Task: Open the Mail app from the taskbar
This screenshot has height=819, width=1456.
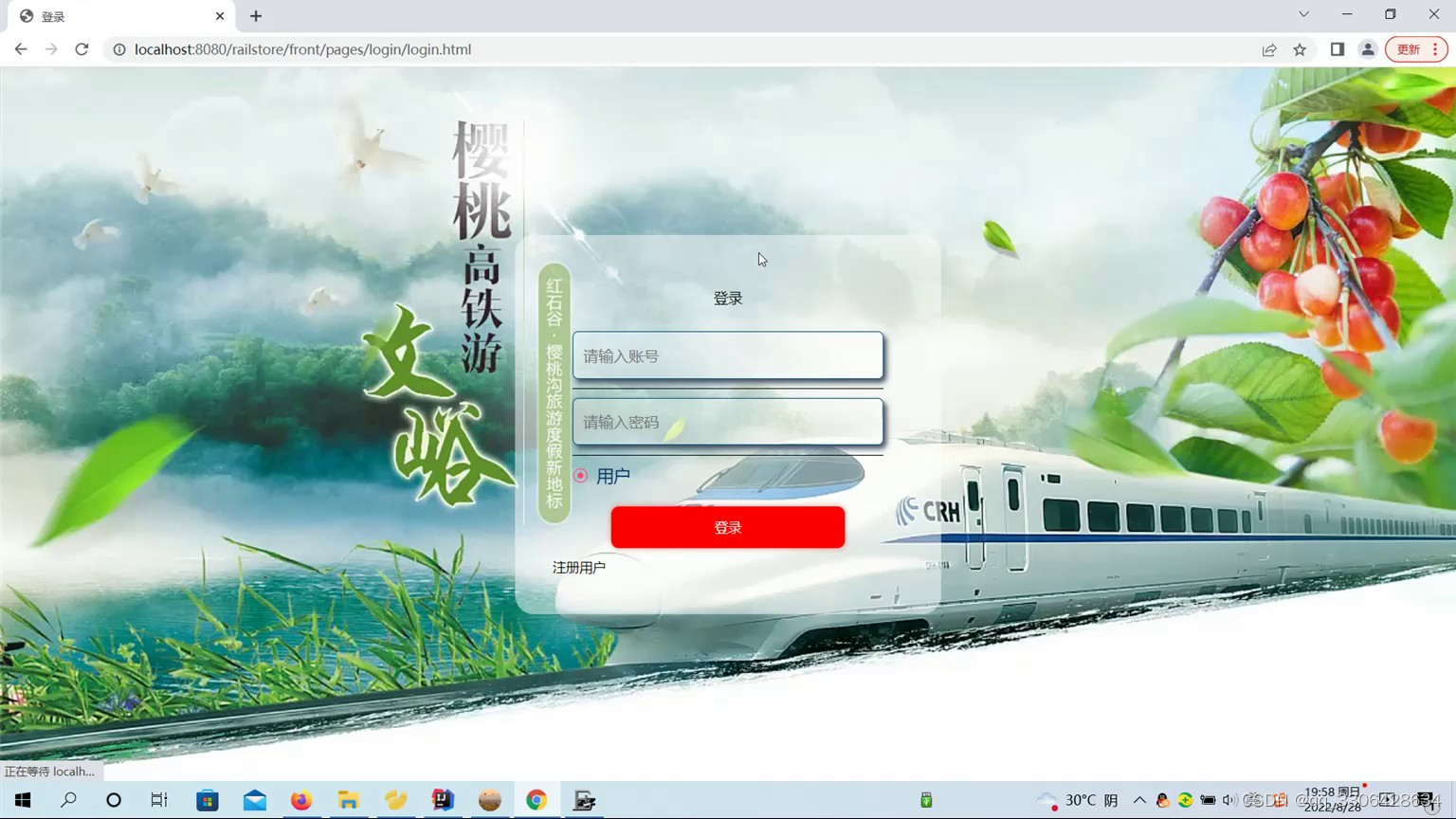Action: click(254, 801)
